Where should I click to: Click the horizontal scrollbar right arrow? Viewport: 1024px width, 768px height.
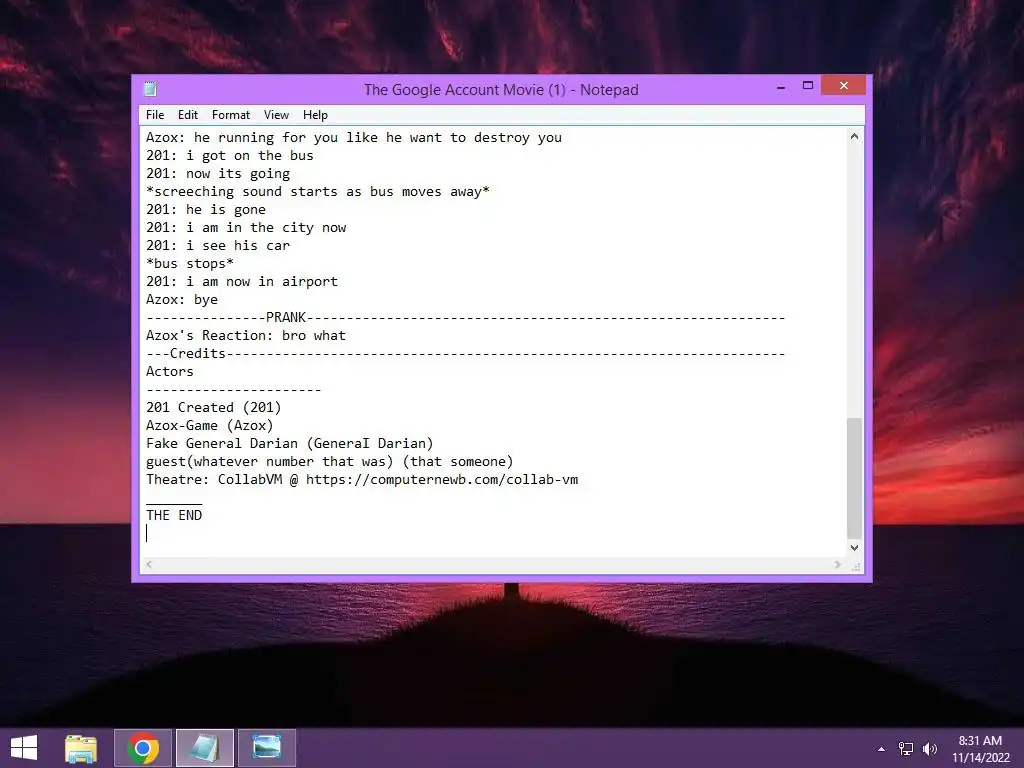(837, 564)
